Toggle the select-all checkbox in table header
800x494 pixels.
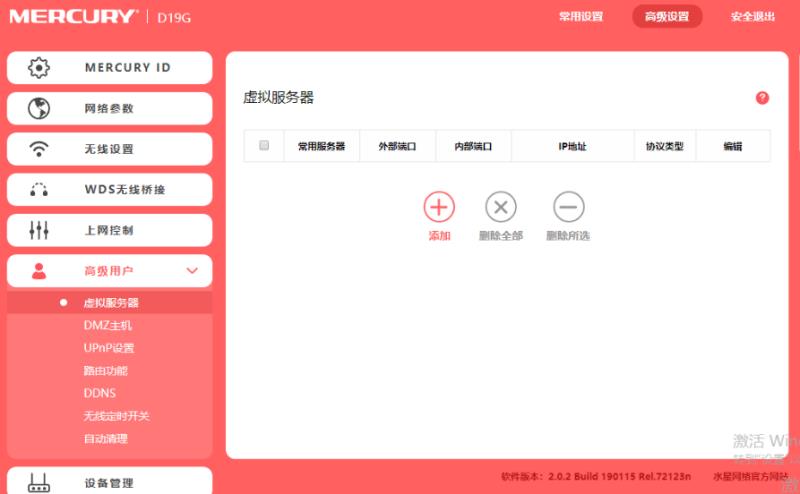264,145
